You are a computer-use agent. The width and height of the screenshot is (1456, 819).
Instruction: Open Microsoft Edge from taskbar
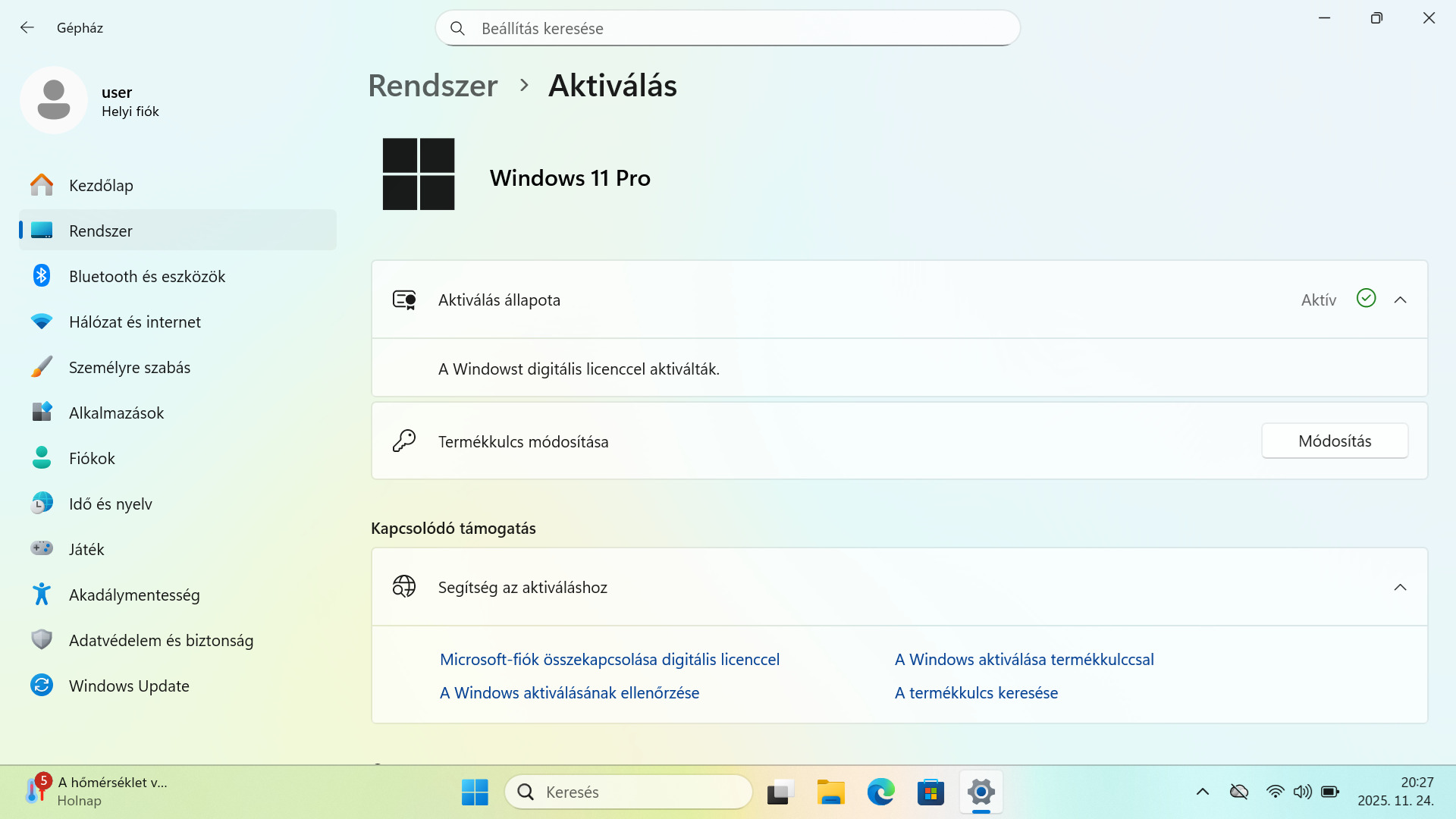(880, 792)
